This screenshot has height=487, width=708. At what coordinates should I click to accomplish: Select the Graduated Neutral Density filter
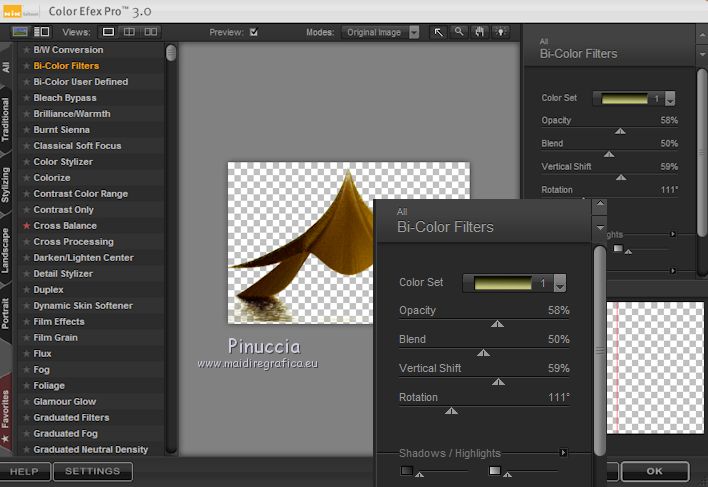[x=91, y=450]
